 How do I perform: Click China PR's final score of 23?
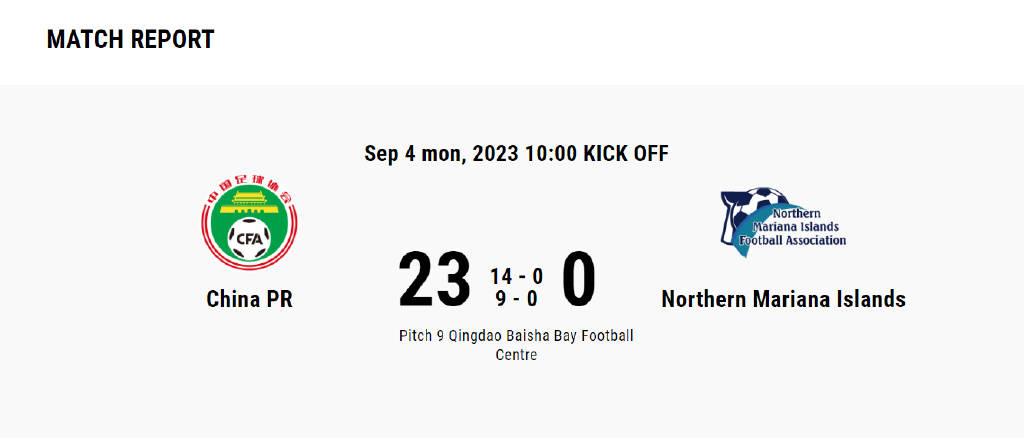click(x=434, y=279)
